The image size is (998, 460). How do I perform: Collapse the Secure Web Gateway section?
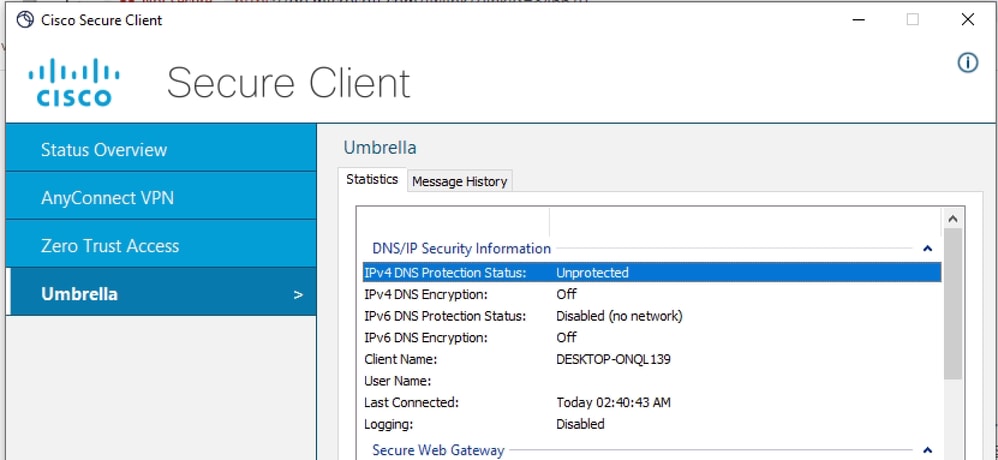tap(927, 450)
